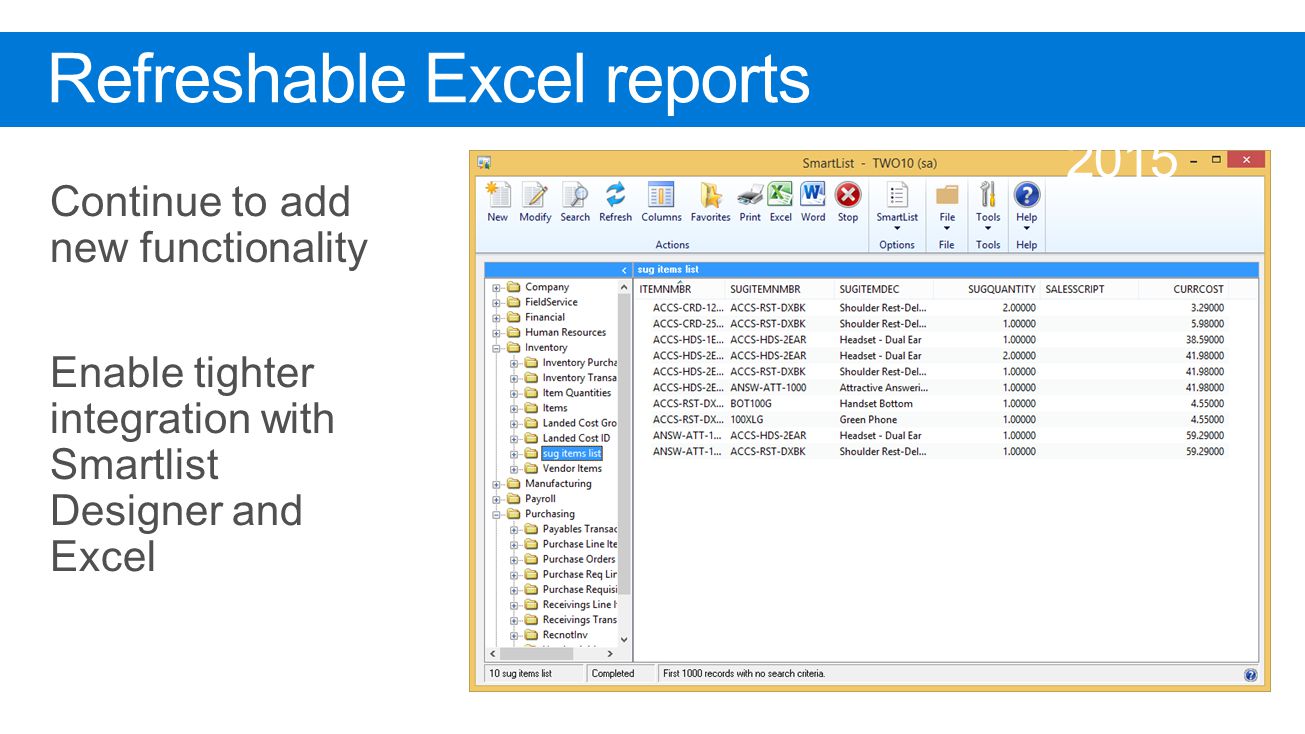Click the help icon in the status bar
This screenshot has width=1305, height=734.
point(1250,675)
